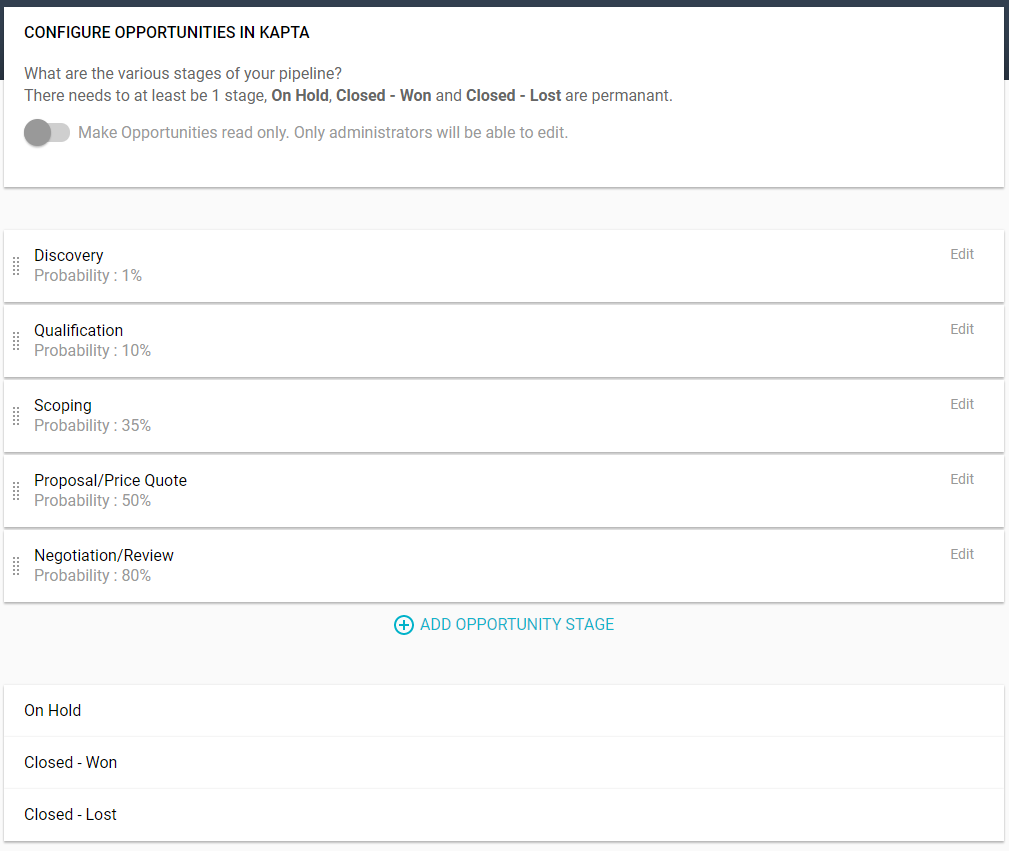Click the read-only toggle's slider knob
The height and width of the screenshot is (851, 1009).
tap(38, 132)
